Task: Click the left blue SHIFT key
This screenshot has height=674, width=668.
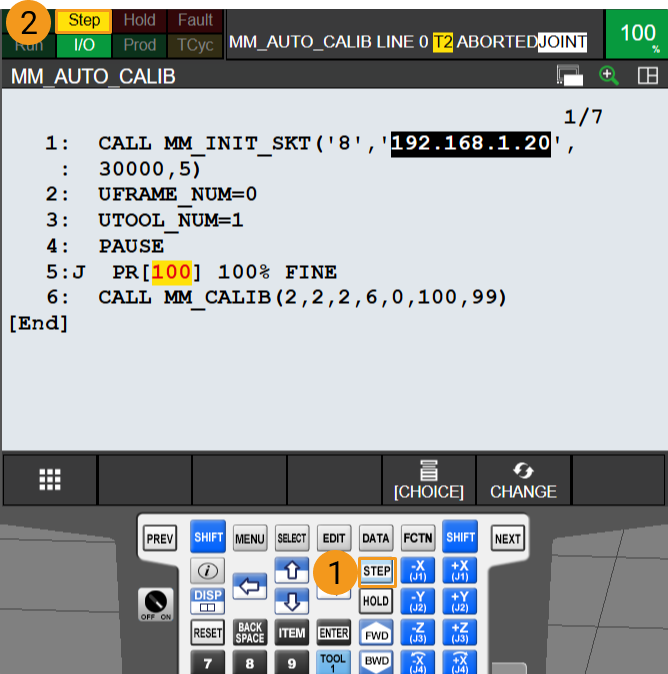Action: [208, 537]
